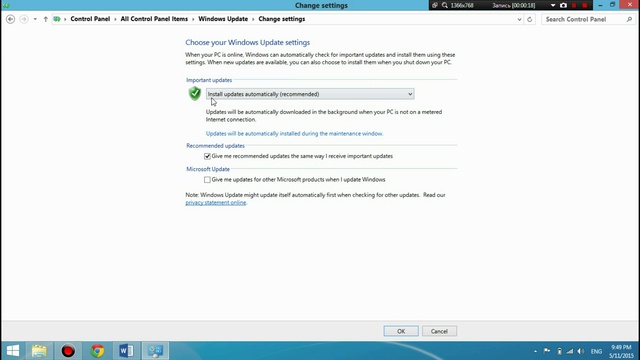Navigate to Control Panel breadcrumb
640x360 pixels.
coord(90,19)
